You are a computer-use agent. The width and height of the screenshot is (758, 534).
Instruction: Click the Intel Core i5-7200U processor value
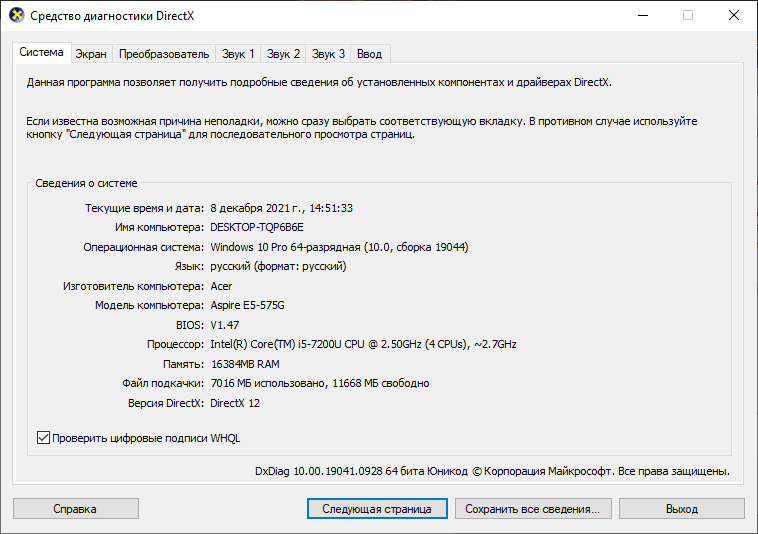[x=364, y=344]
